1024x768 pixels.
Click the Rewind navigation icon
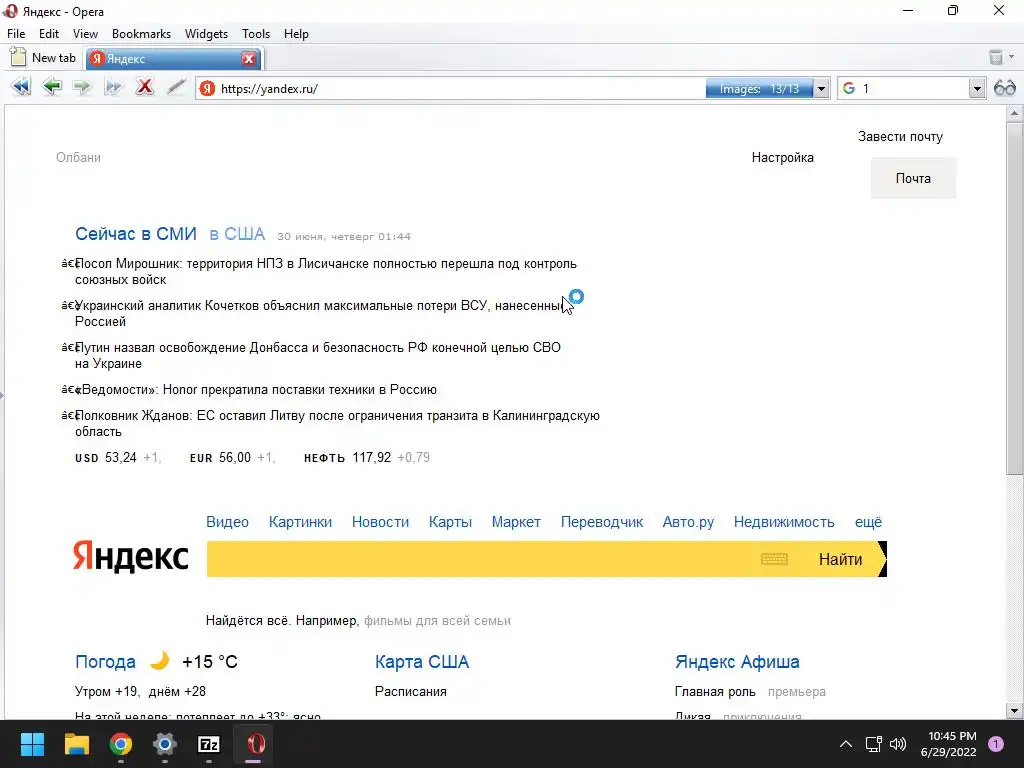(21, 87)
